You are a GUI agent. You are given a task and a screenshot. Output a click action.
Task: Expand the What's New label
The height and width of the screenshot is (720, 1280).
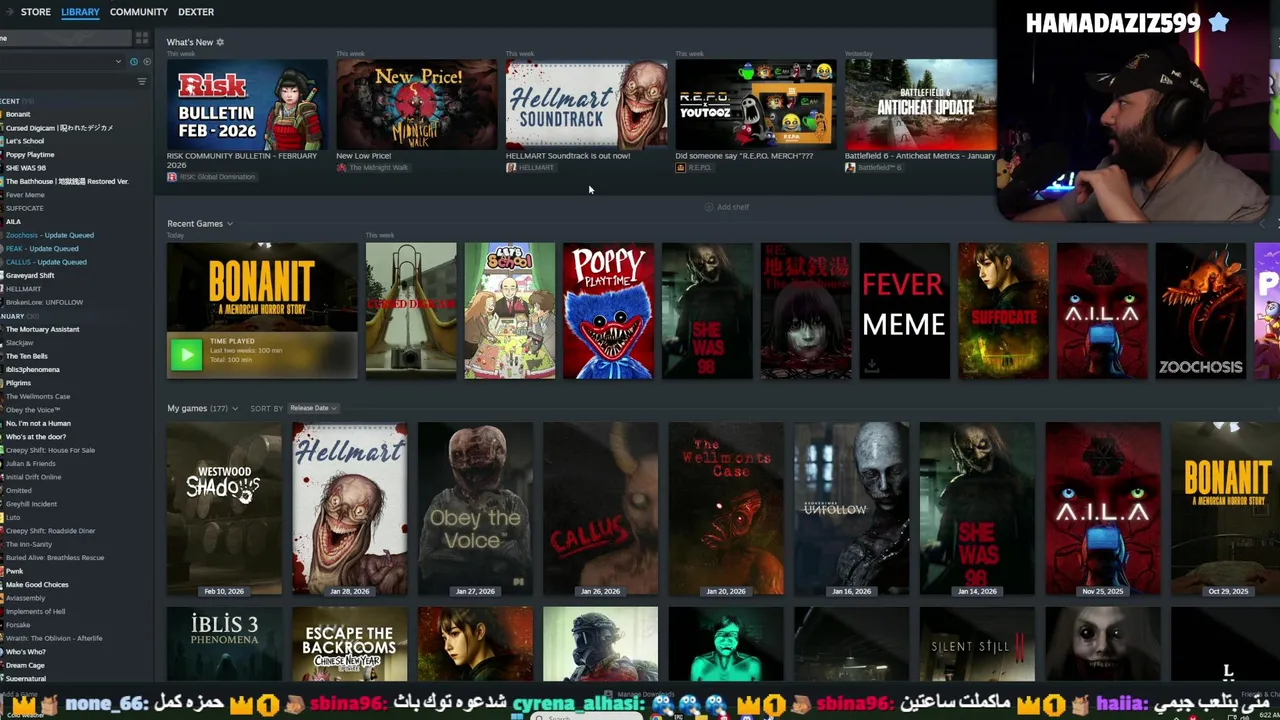click(x=189, y=42)
